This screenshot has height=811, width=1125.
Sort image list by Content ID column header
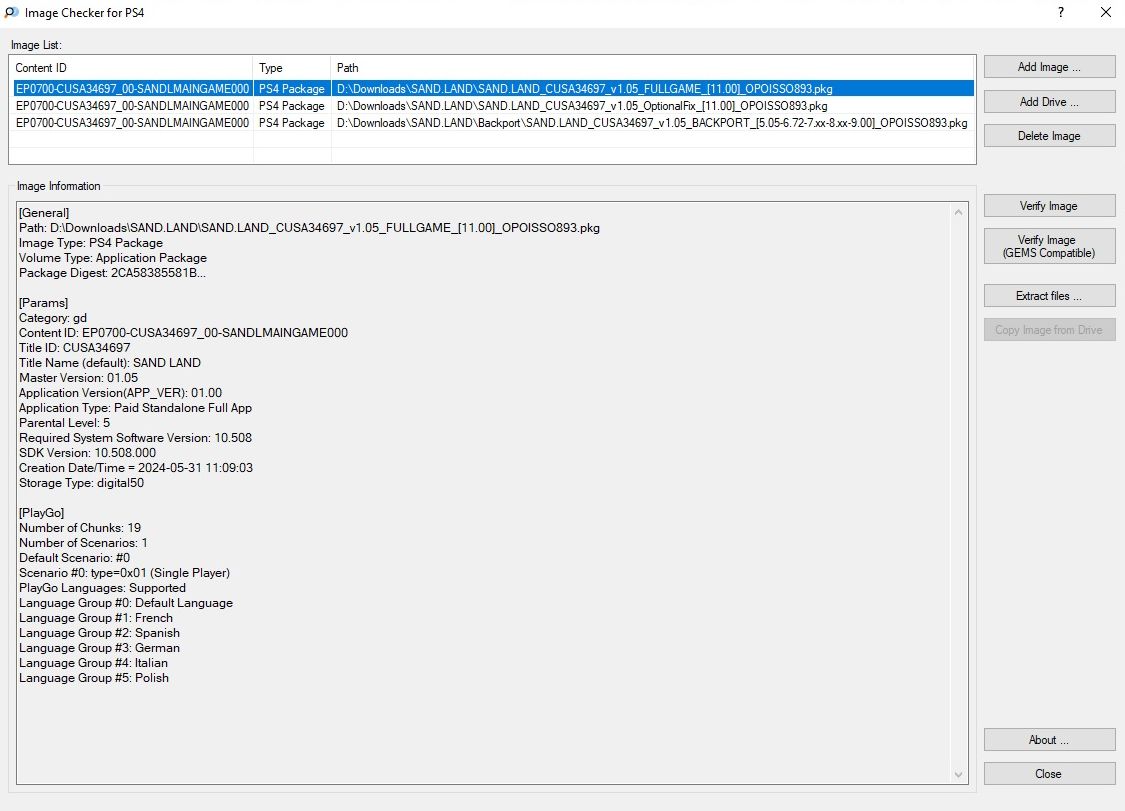pos(131,67)
